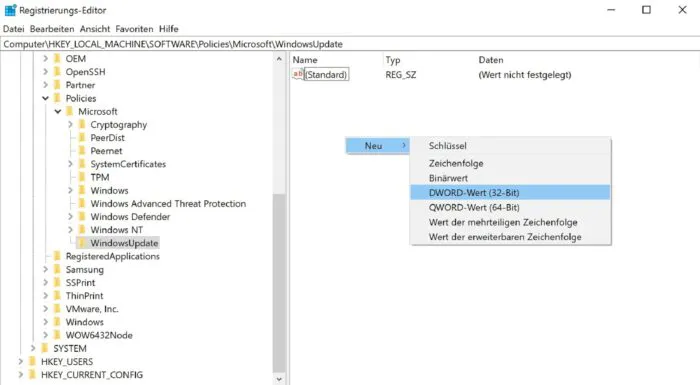The width and height of the screenshot is (700, 385).
Task: Click the OpenSSH folder icon
Action: (x=57, y=72)
